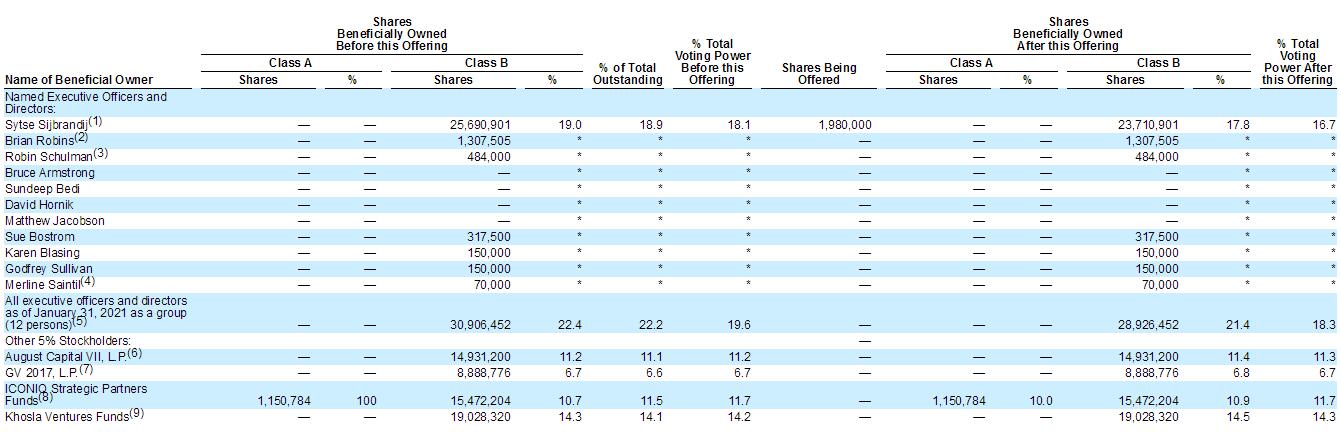The image size is (1341, 437).
Task: Click the Brian Robins row name
Action: (x=38, y=141)
